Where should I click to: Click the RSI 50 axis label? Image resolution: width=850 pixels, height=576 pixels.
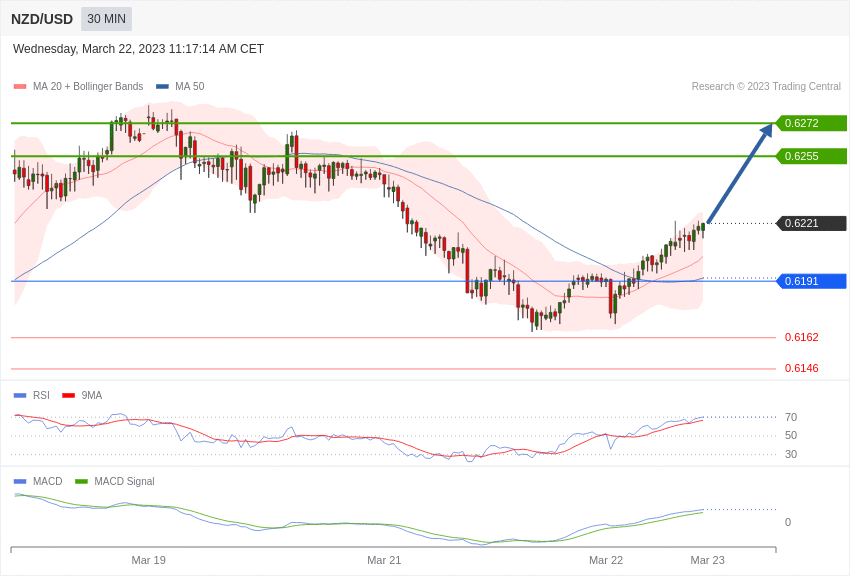tap(791, 435)
